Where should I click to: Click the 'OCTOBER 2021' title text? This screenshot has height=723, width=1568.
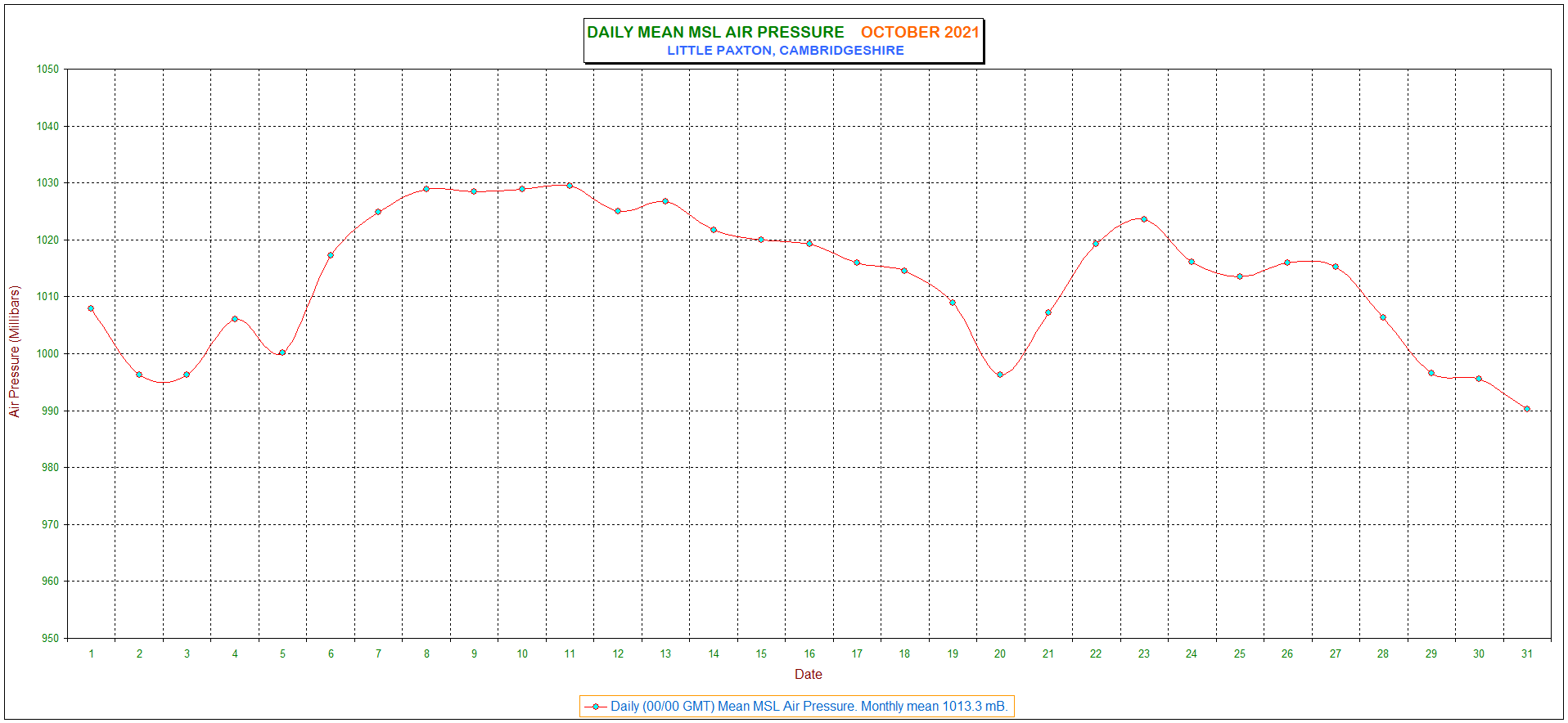tap(920, 32)
